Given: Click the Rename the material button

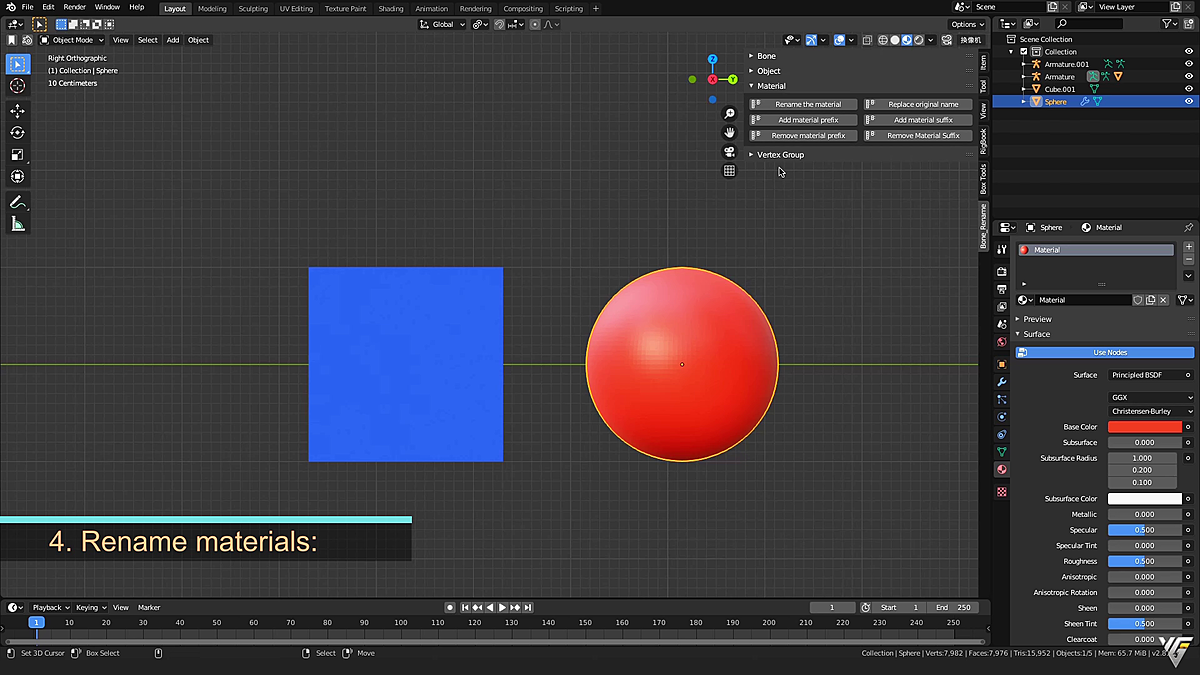Looking at the screenshot, I should pos(802,104).
